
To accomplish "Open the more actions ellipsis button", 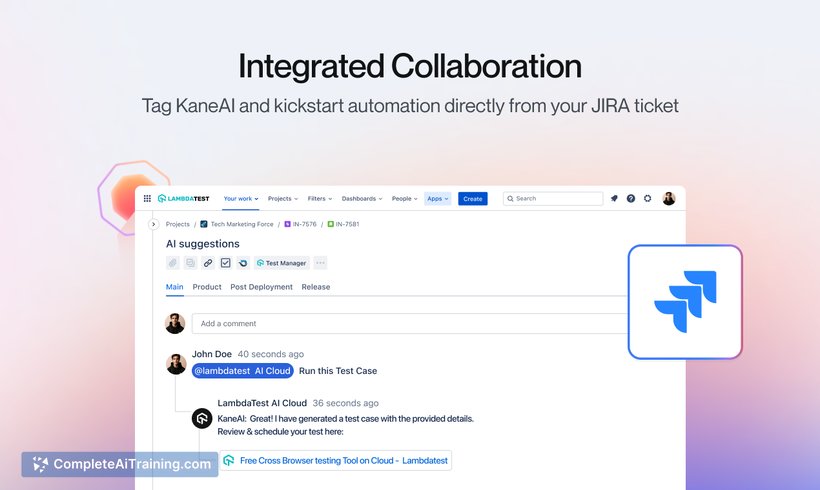I will [320, 263].
